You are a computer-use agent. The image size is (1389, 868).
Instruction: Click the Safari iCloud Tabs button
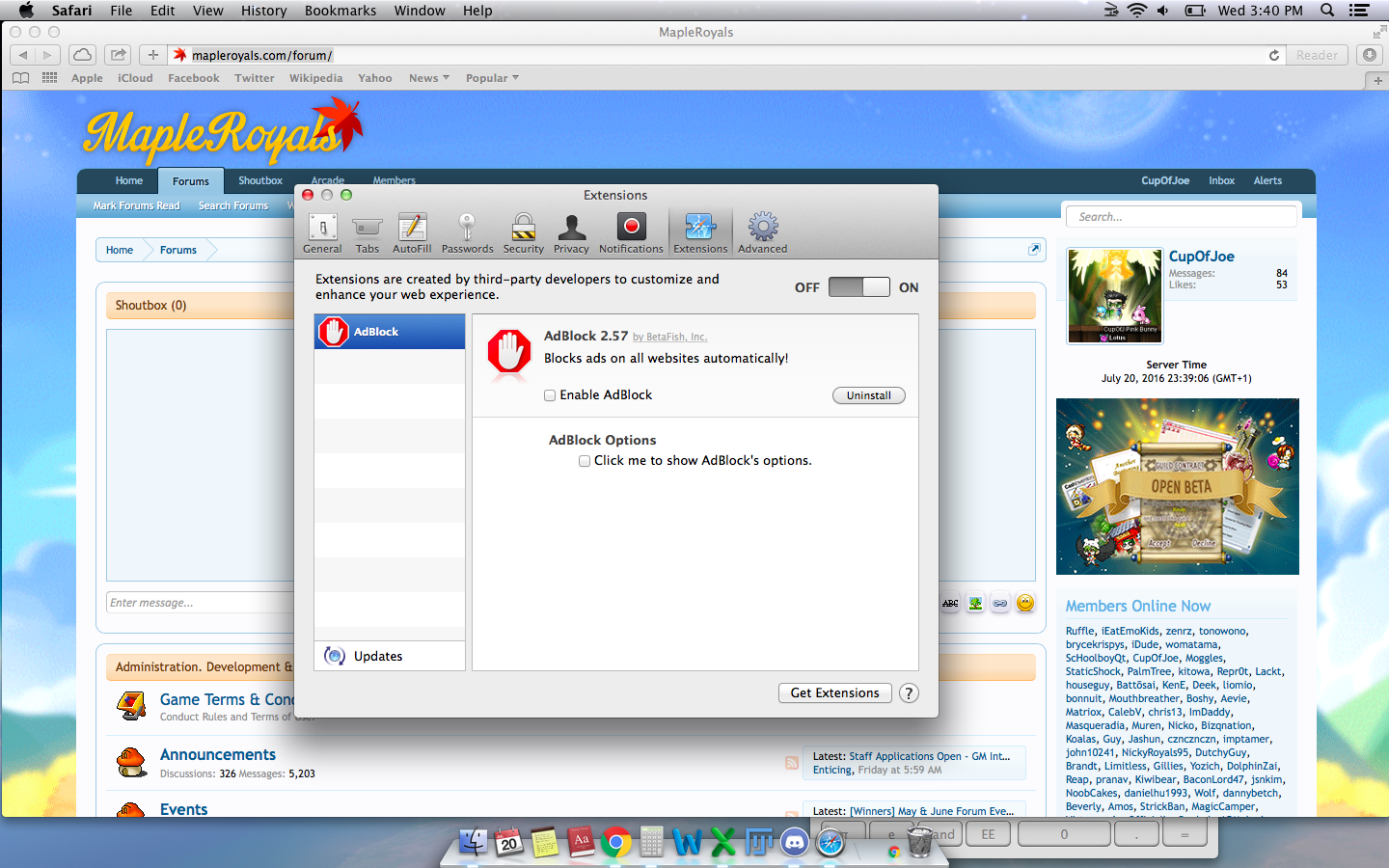click(x=83, y=55)
